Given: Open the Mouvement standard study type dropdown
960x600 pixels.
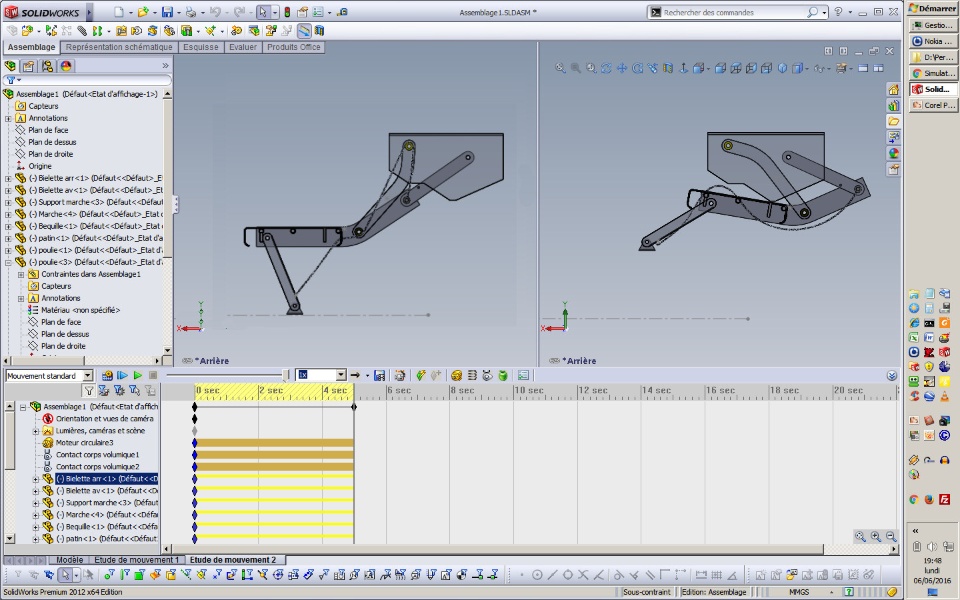Looking at the screenshot, I should point(88,375).
